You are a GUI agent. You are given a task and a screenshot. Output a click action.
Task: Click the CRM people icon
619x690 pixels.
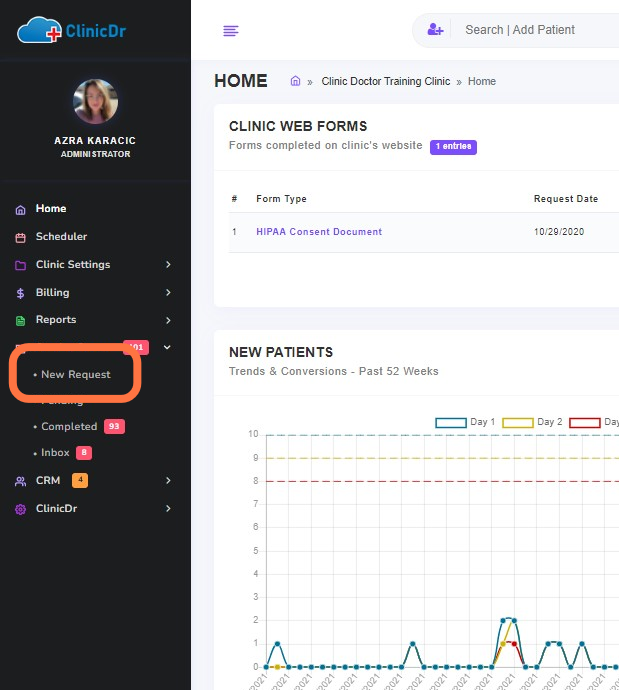[x=20, y=481]
